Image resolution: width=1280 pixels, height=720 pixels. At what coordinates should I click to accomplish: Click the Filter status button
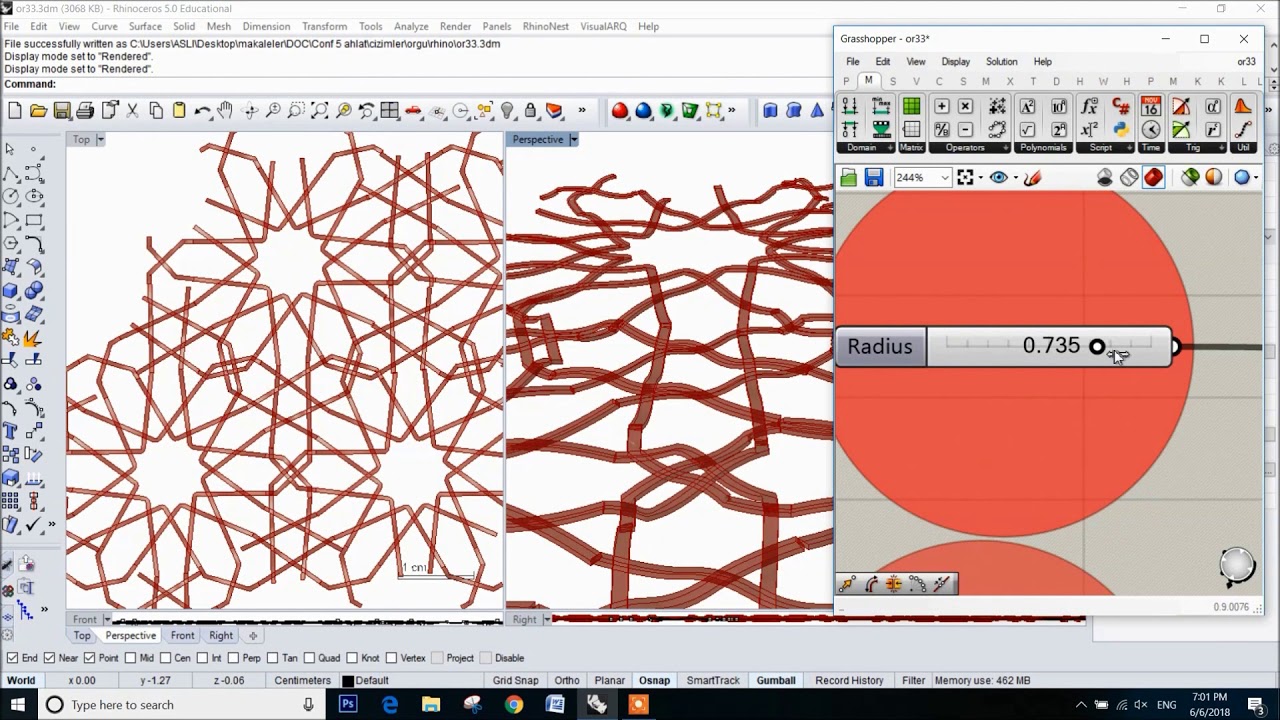pos(914,681)
